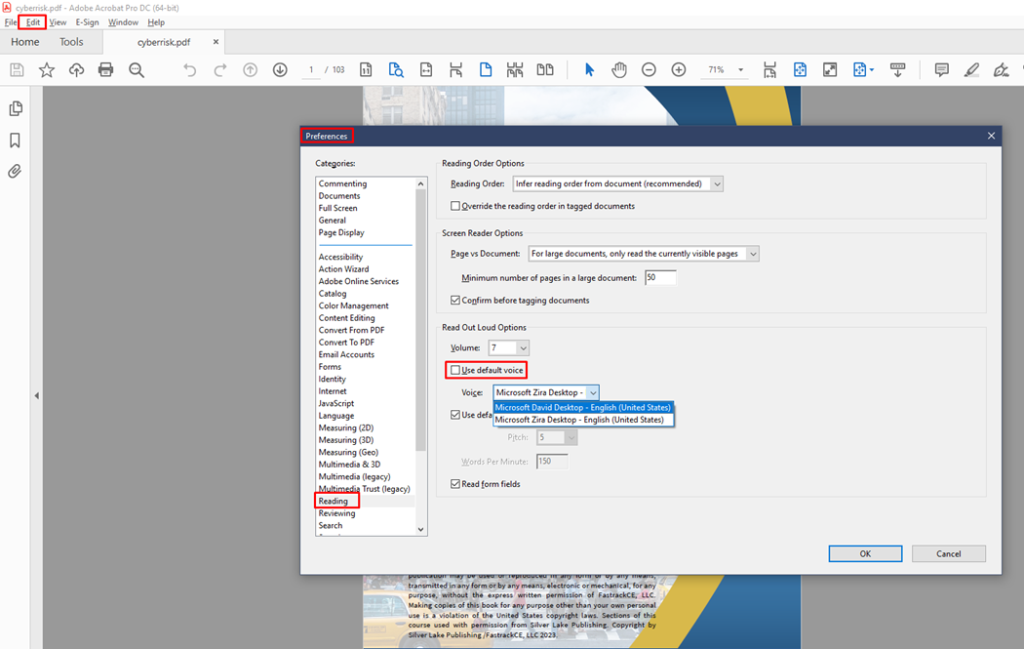Open the Attachments paperclip panel icon
This screenshot has width=1024, height=649.
tap(14, 171)
